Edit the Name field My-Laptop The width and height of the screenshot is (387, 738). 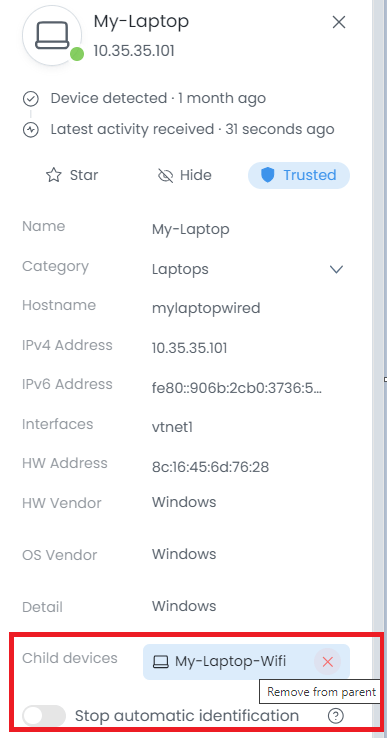pyautogui.click(x=191, y=230)
